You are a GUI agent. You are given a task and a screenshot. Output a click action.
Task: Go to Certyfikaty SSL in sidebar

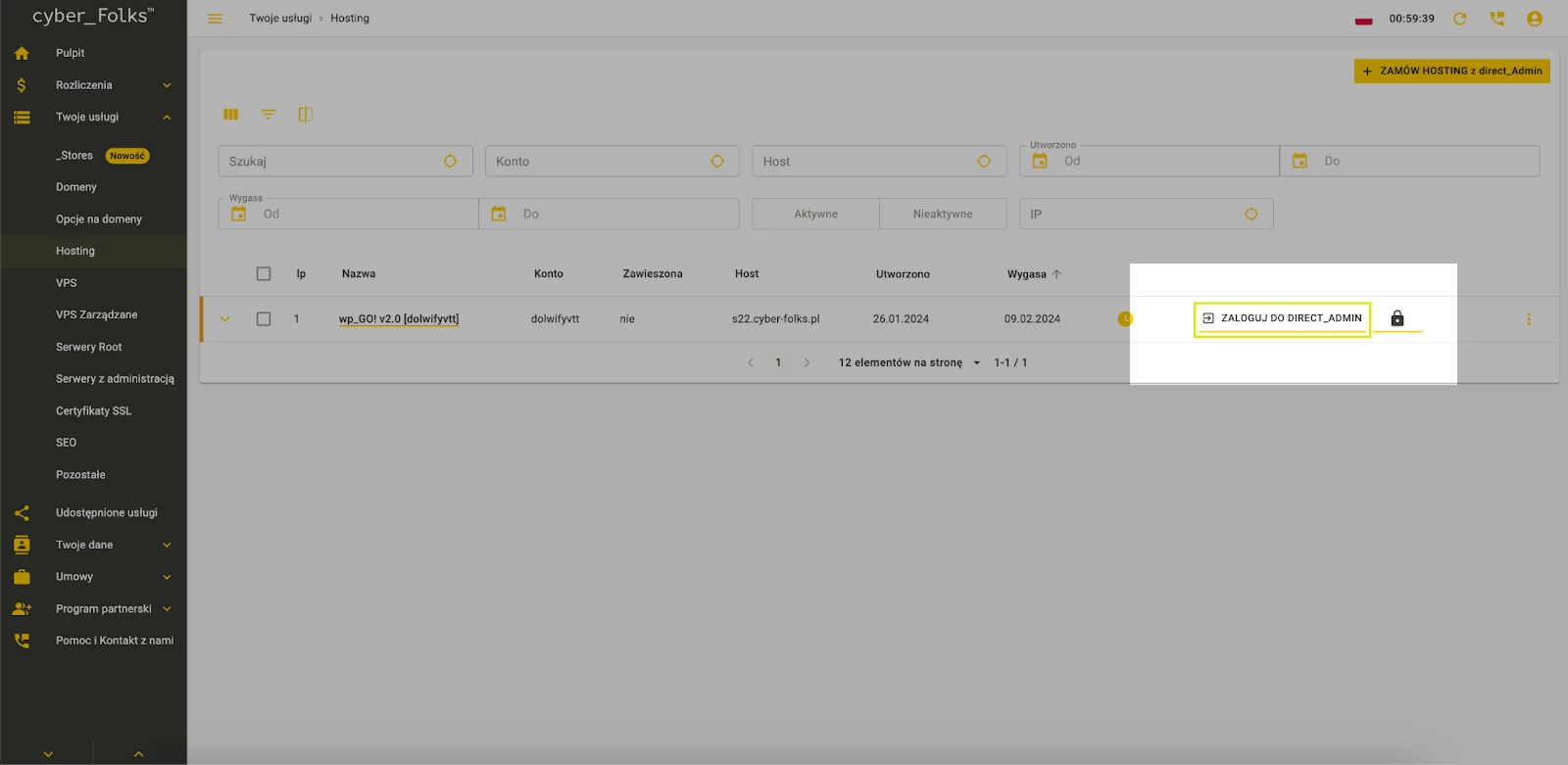[93, 411]
